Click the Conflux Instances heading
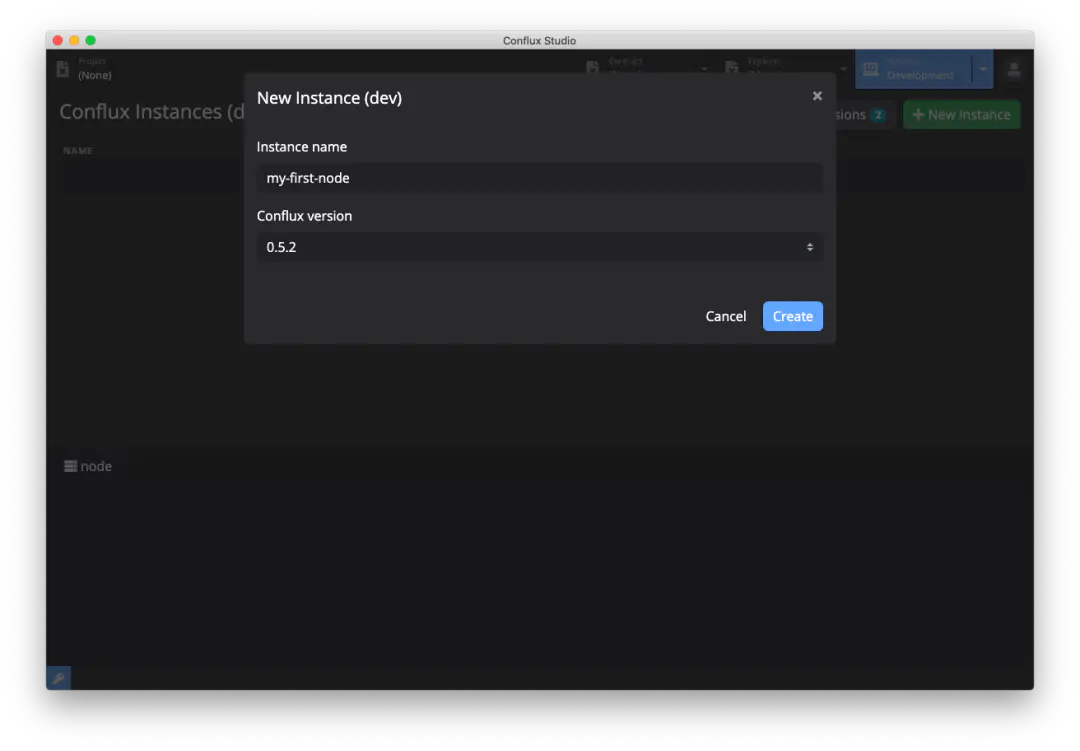Screen dimensions: 1080x751 (x=152, y=112)
